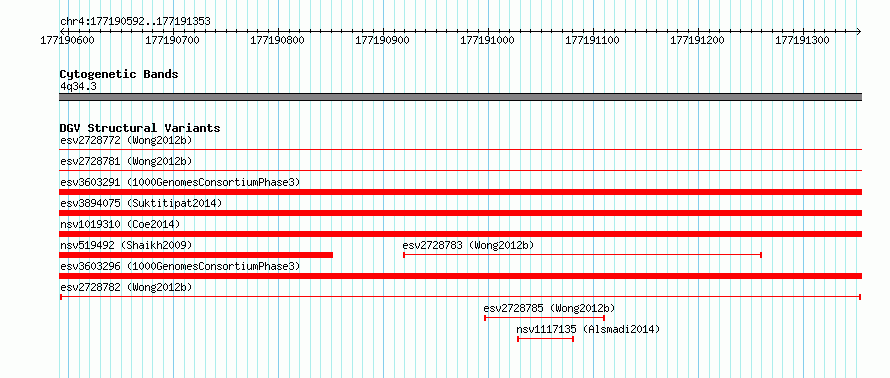Click the bracketed span of esv2728785
Screen dimensions: 890x378
tap(544, 318)
